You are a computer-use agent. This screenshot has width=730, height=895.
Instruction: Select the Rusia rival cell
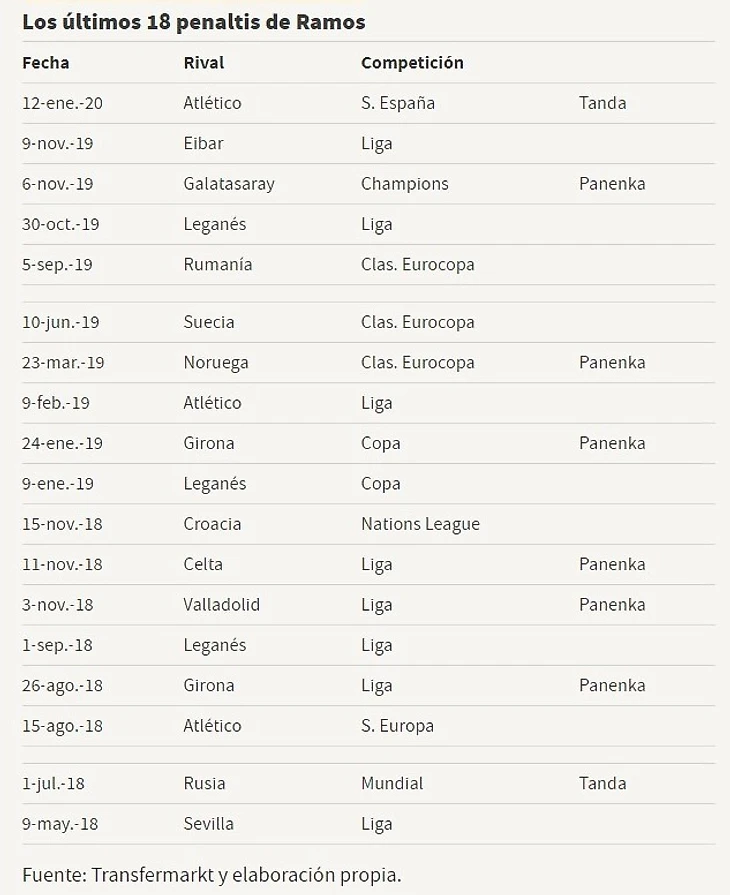pyautogui.click(x=205, y=783)
